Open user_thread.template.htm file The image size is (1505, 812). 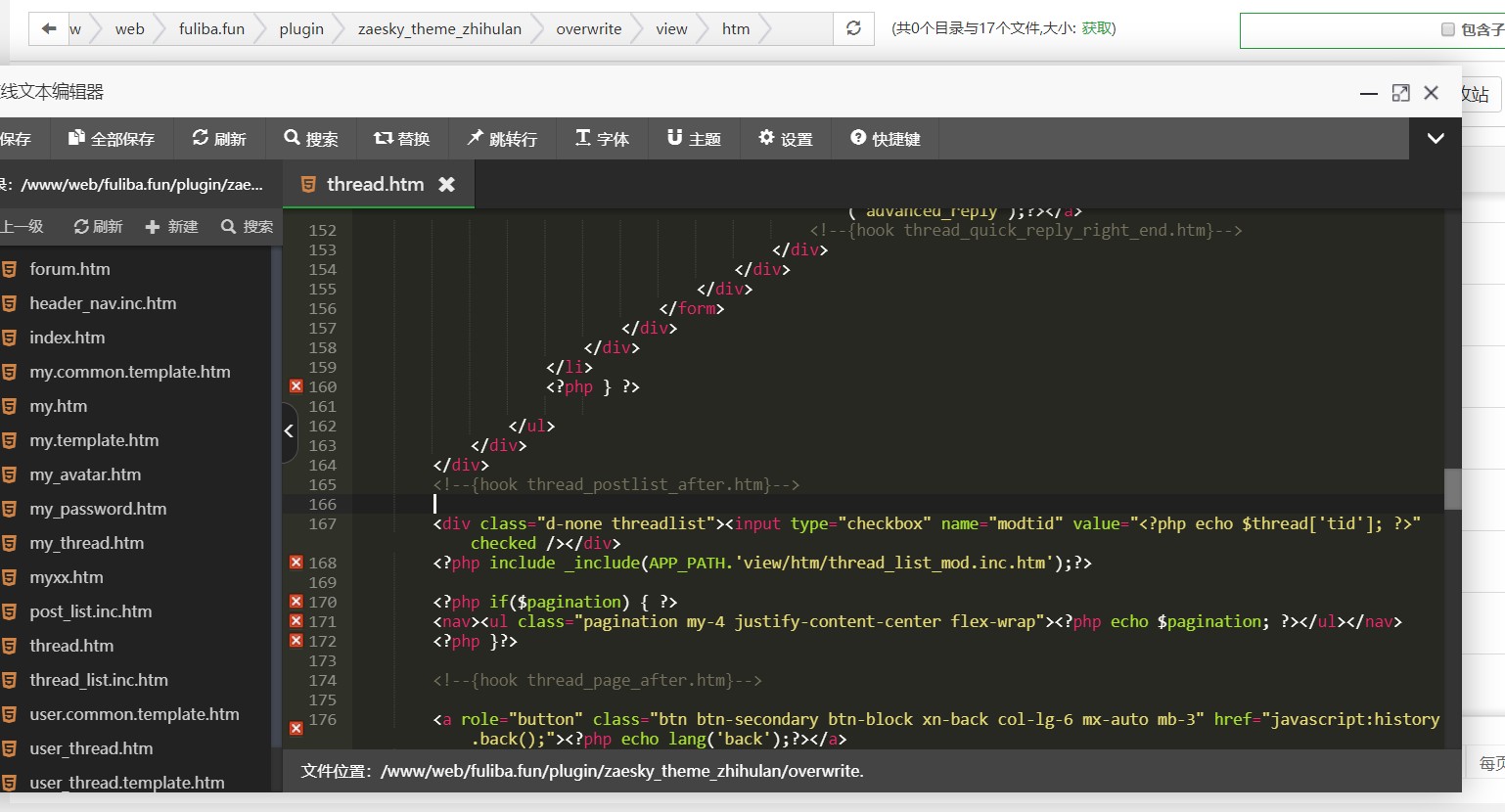coord(126,783)
